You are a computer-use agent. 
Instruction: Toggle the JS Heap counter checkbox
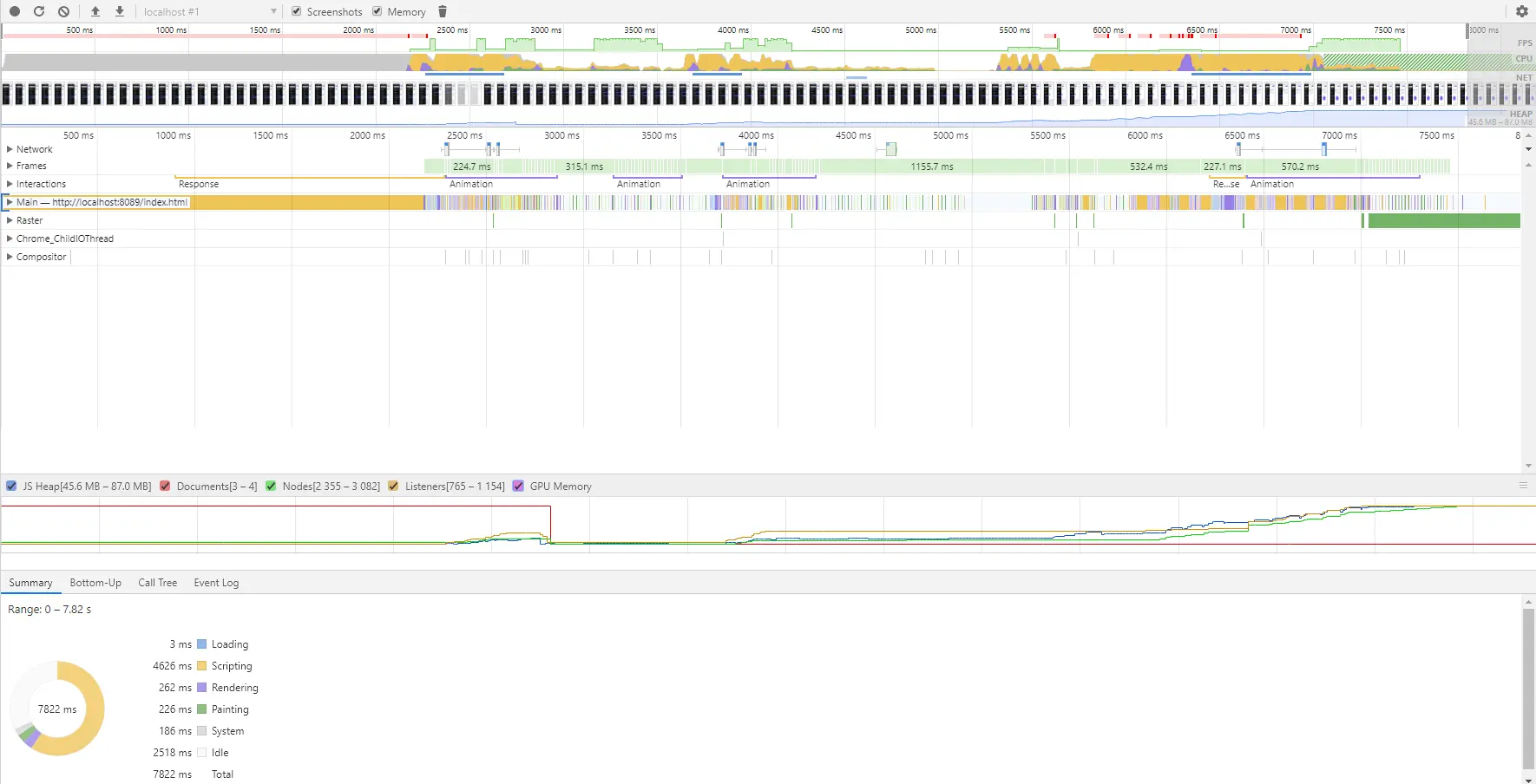point(11,486)
